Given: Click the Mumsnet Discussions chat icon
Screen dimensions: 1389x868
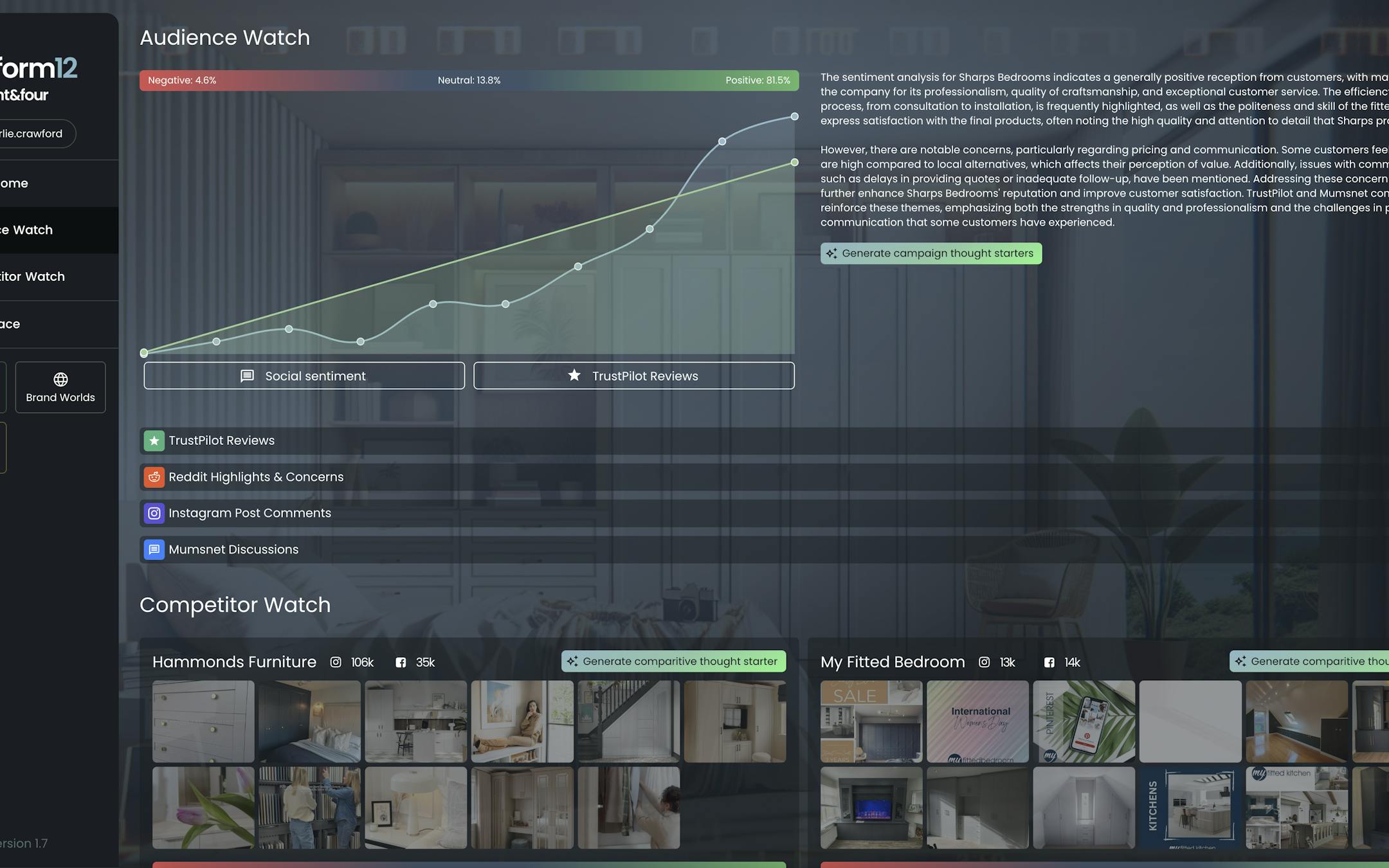Looking at the screenshot, I should (154, 550).
